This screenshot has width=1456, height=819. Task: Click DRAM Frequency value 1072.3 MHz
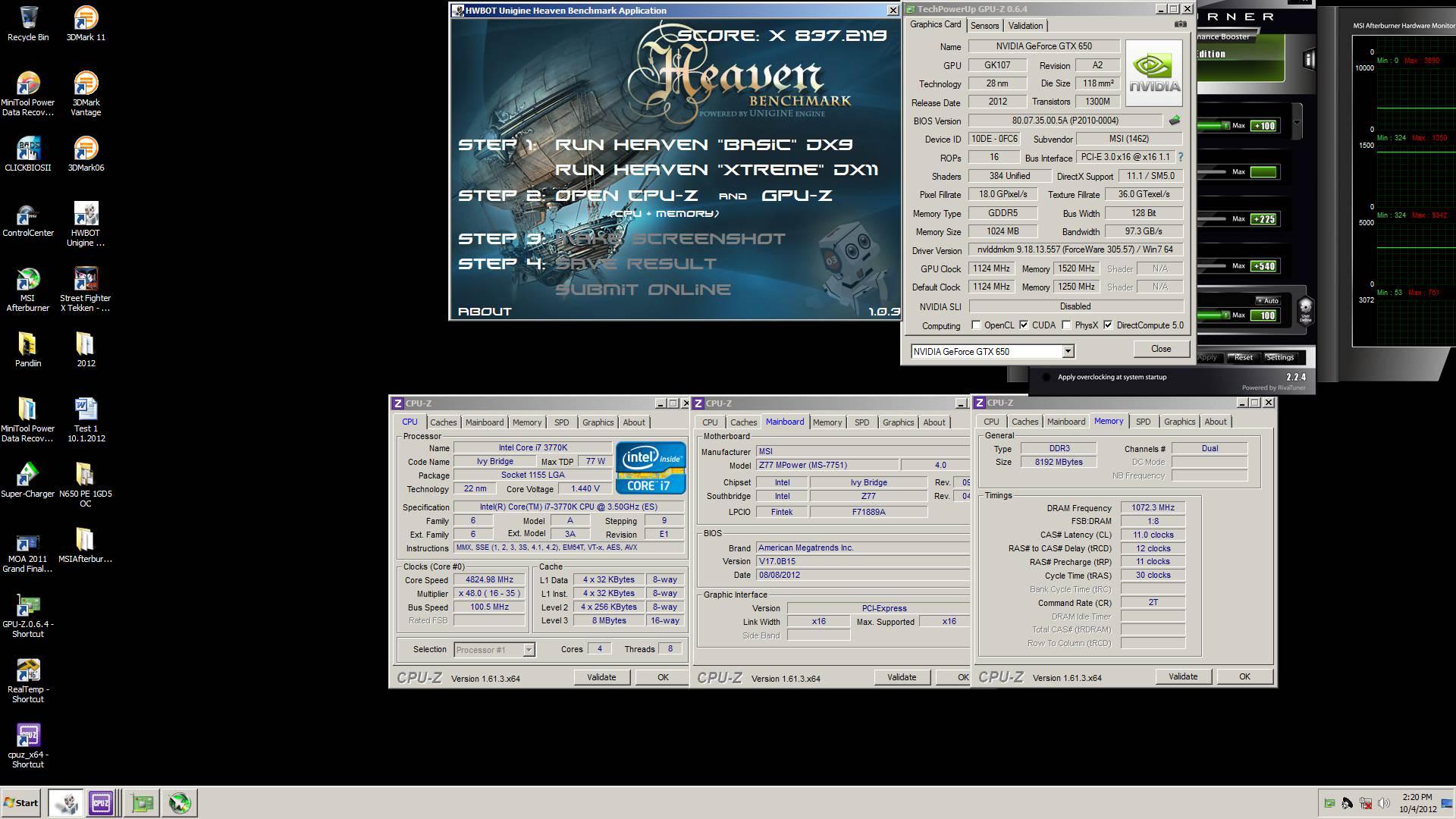(1153, 508)
